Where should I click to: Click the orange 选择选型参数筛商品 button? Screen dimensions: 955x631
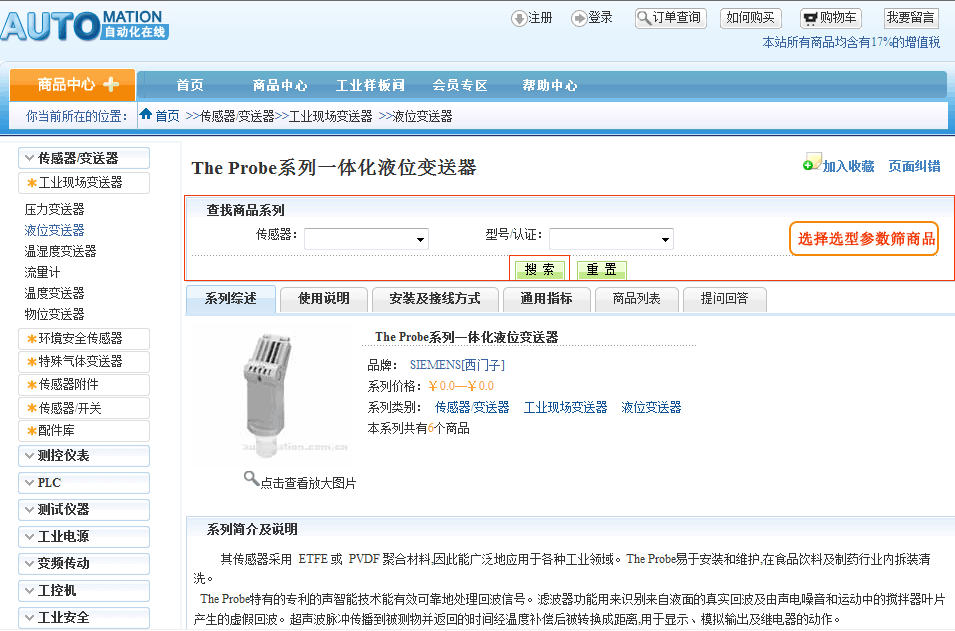coord(864,239)
